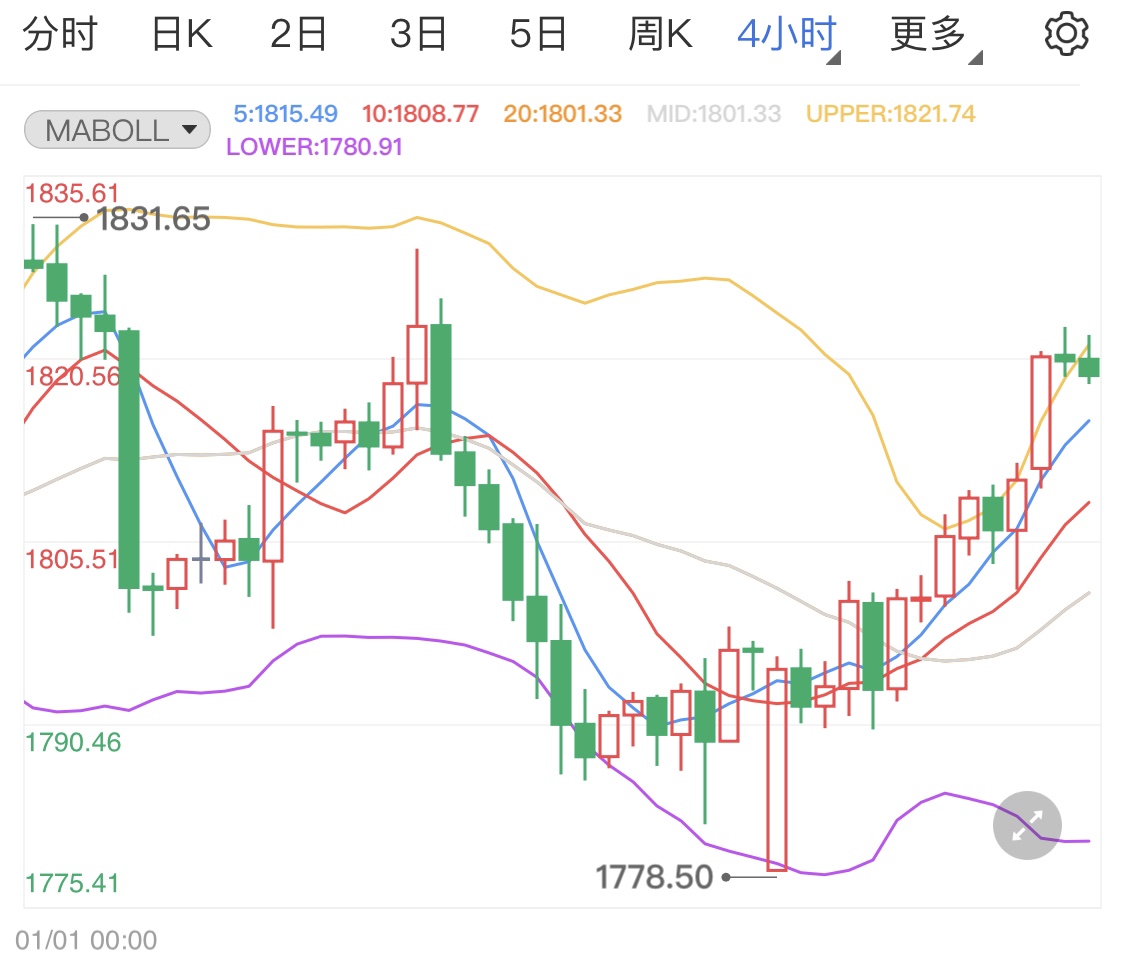
Task: Click the 1790.46 axis price label
Action: 73,742
